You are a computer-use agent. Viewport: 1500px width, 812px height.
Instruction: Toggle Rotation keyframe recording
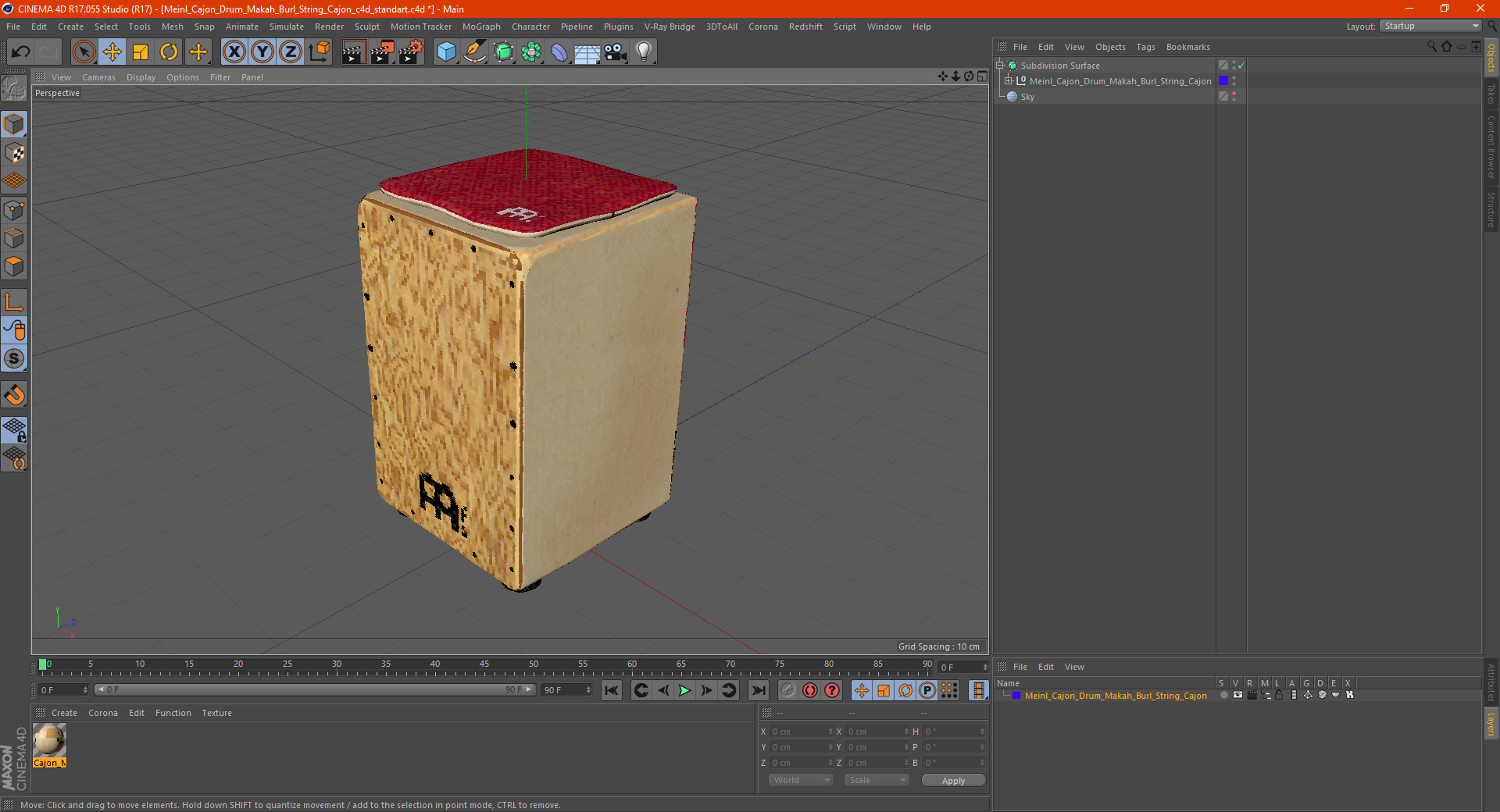905,690
